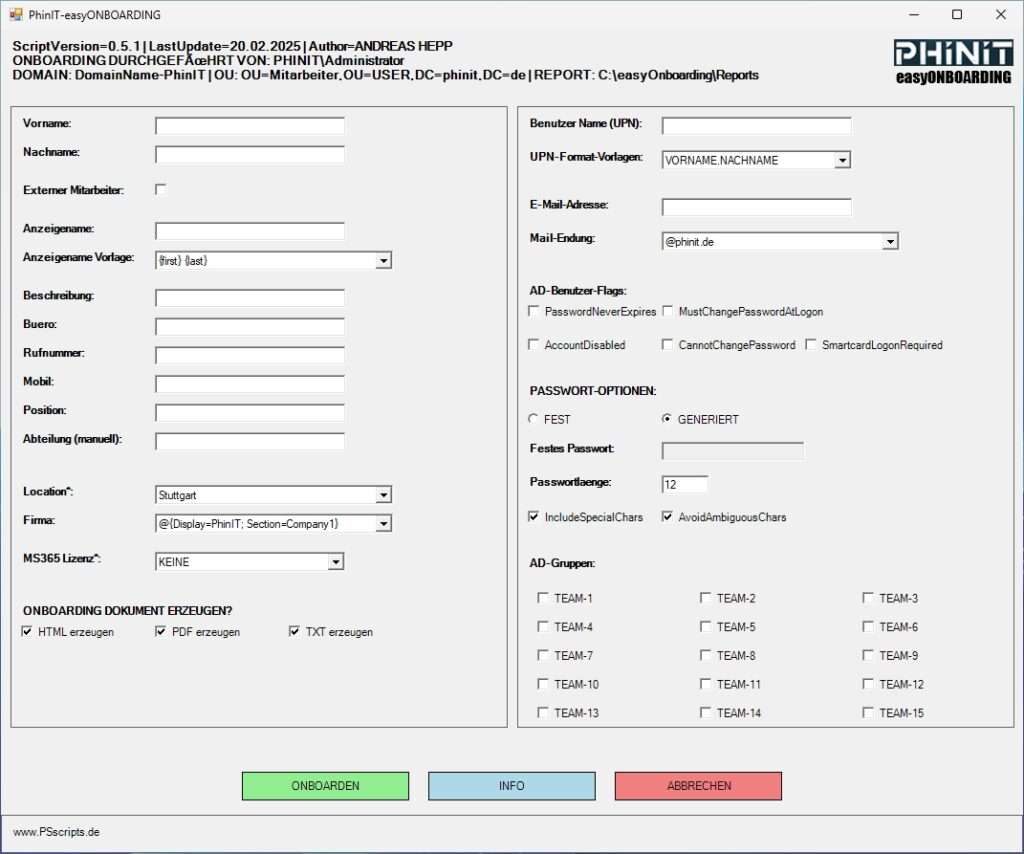1024x854 pixels.
Task: Click the ONBOARDEN button
Action: (325, 786)
